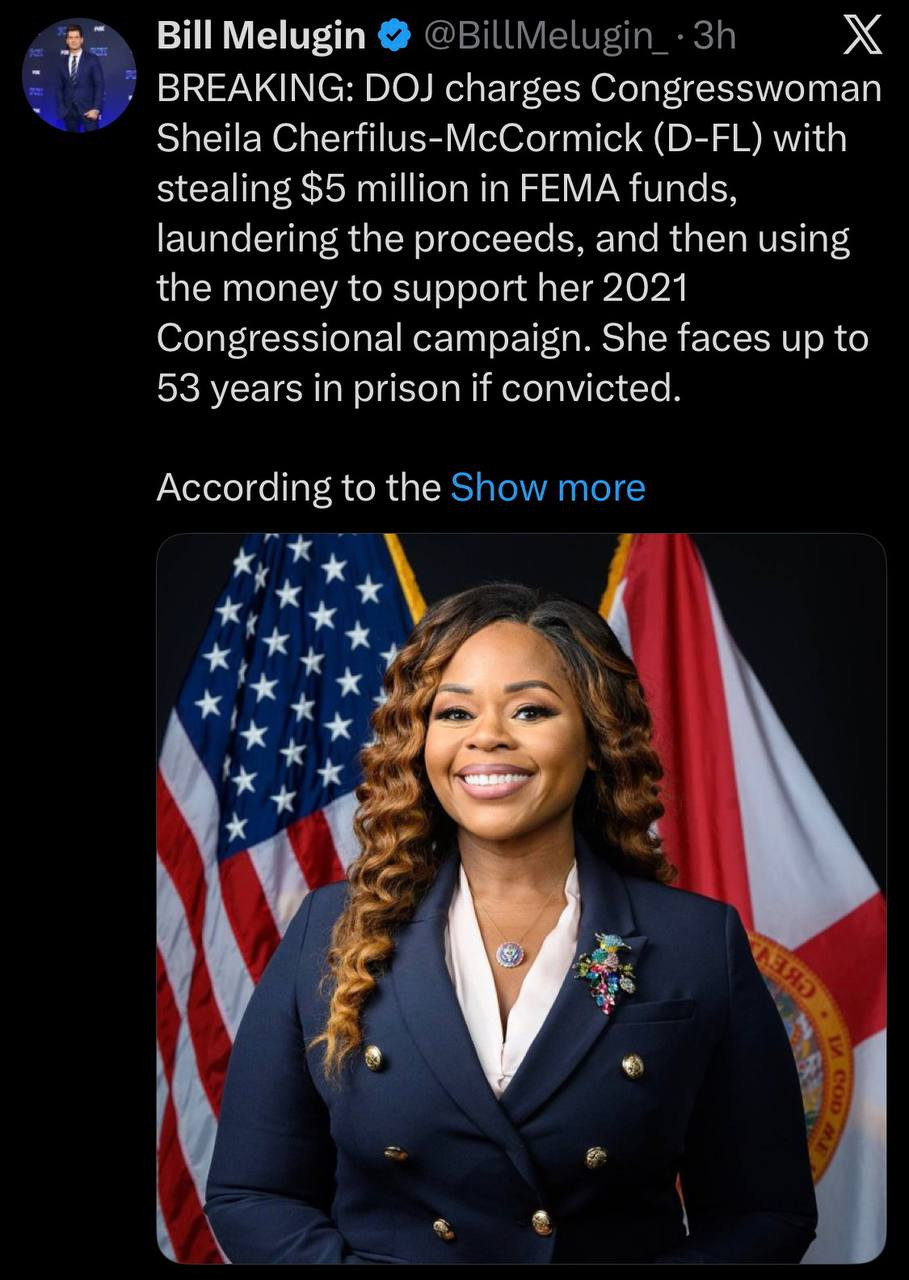The image size is (909, 1280).
Task: Select the Sheila Cherfilus-McCormick name text
Action: click(x=411, y=139)
